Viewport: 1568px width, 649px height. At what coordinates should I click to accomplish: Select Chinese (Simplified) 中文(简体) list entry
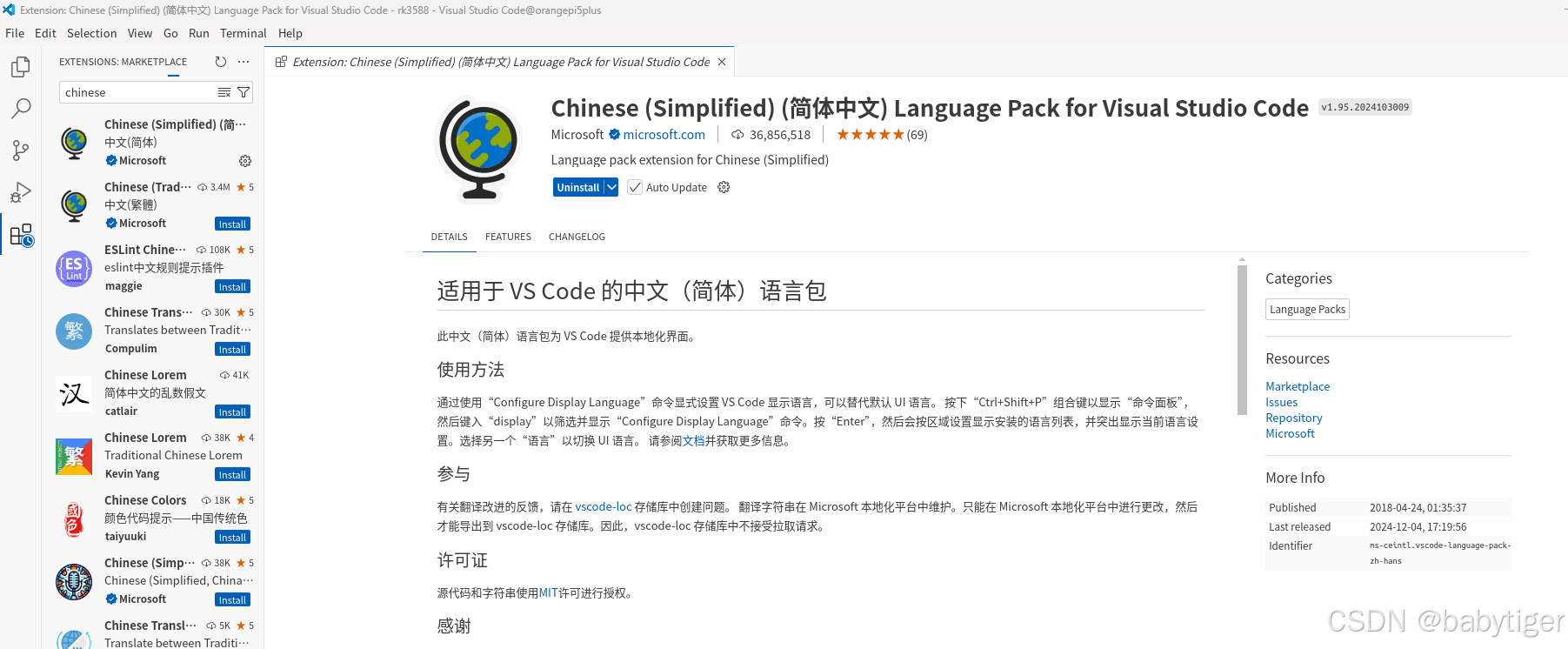pos(153,142)
